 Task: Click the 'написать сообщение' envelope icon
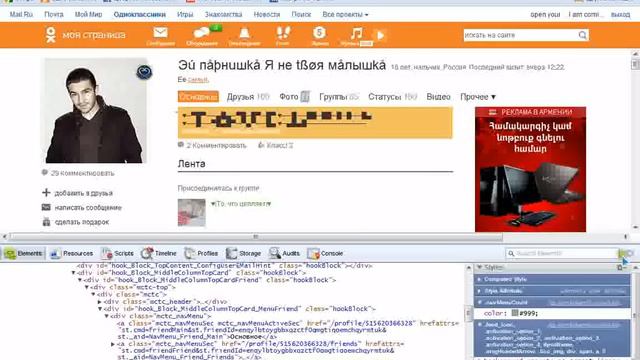[46, 207]
